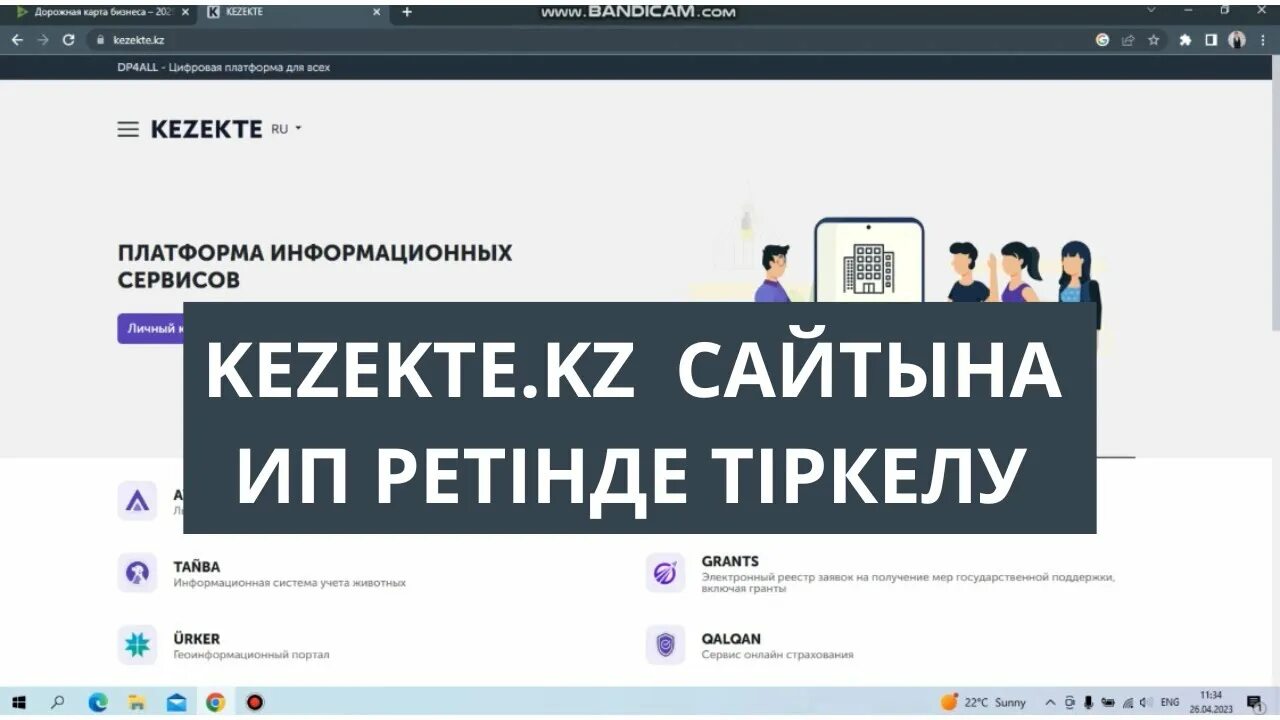Open the Chrome profile avatar
The image size is (1280, 720).
point(1237,40)
